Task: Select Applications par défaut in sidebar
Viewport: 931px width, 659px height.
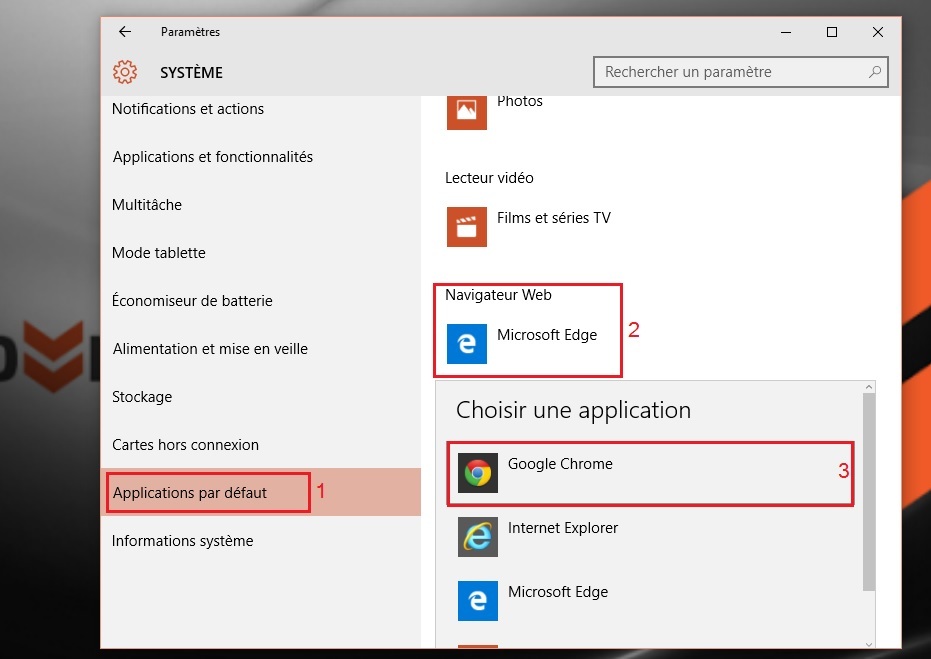Action: pos(261,492)
